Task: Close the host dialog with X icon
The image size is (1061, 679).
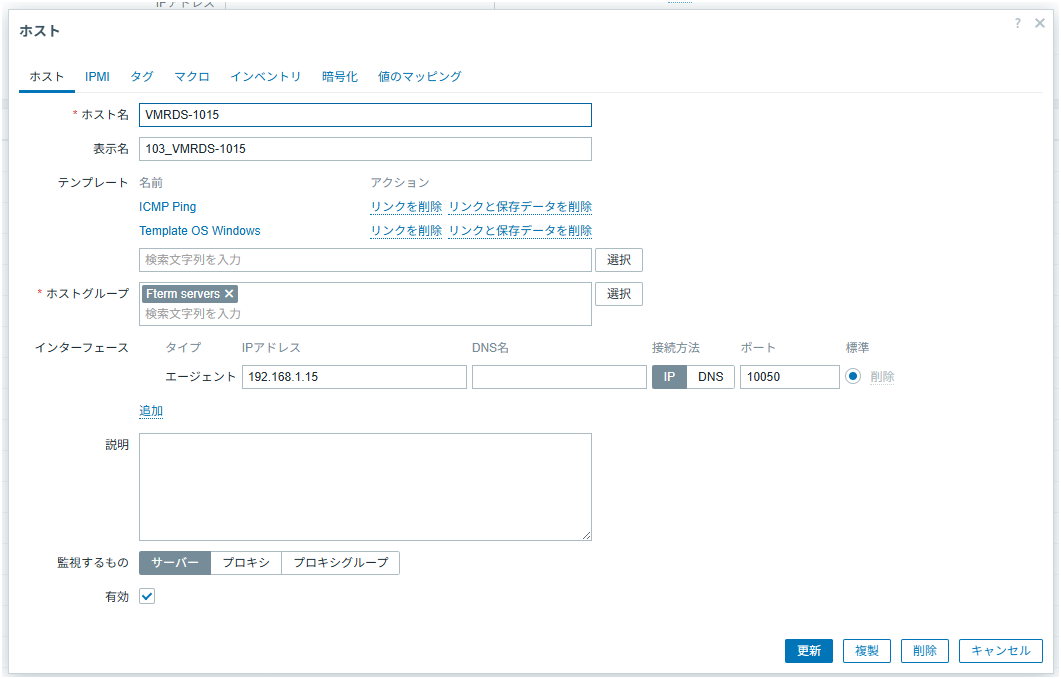Action: tap(1040, 23)
